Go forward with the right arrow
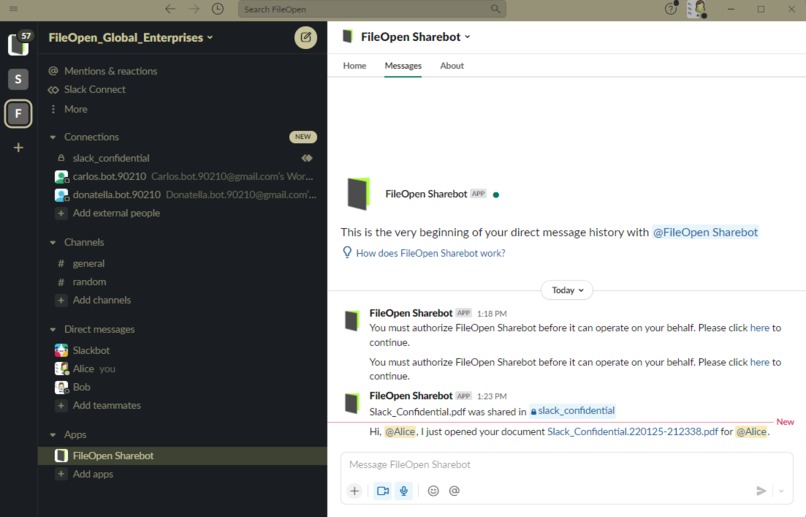This screenshot has width=806, height=517. pos(194,9)
